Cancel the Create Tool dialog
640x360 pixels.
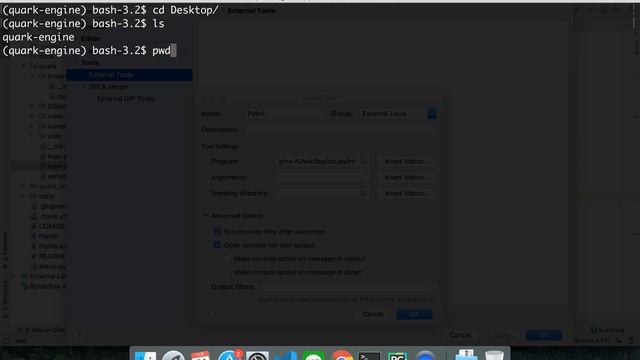373,315
